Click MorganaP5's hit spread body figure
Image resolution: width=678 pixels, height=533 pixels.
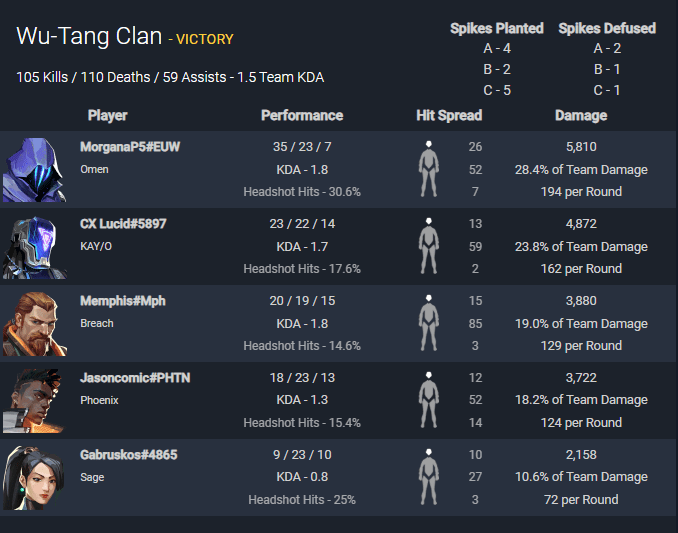click(x=429, y=169)
